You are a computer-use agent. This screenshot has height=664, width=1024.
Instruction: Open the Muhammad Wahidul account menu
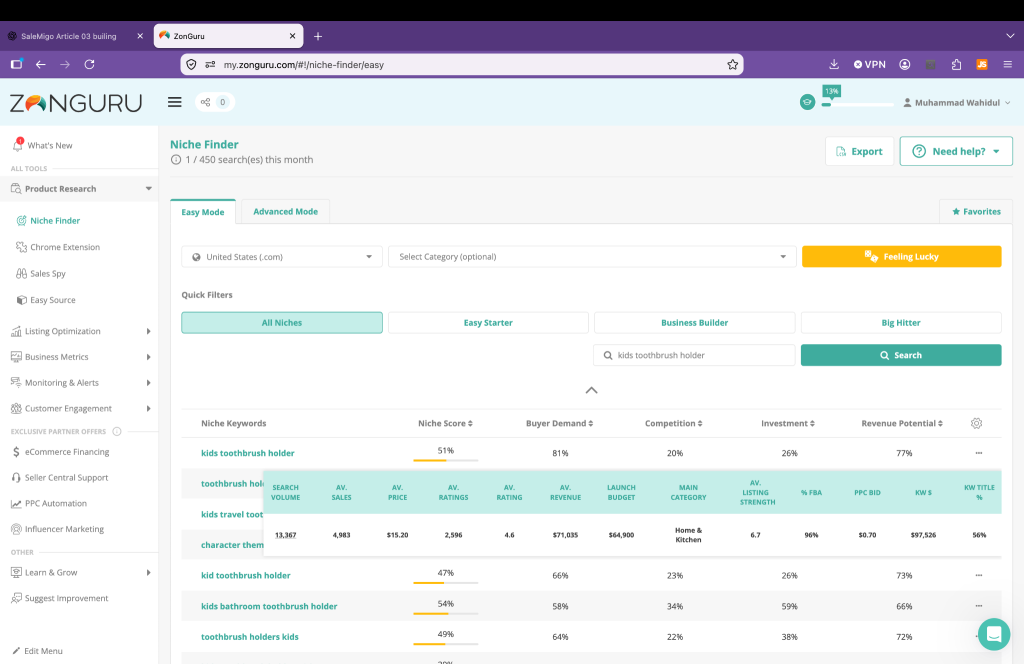coord(956,103)
